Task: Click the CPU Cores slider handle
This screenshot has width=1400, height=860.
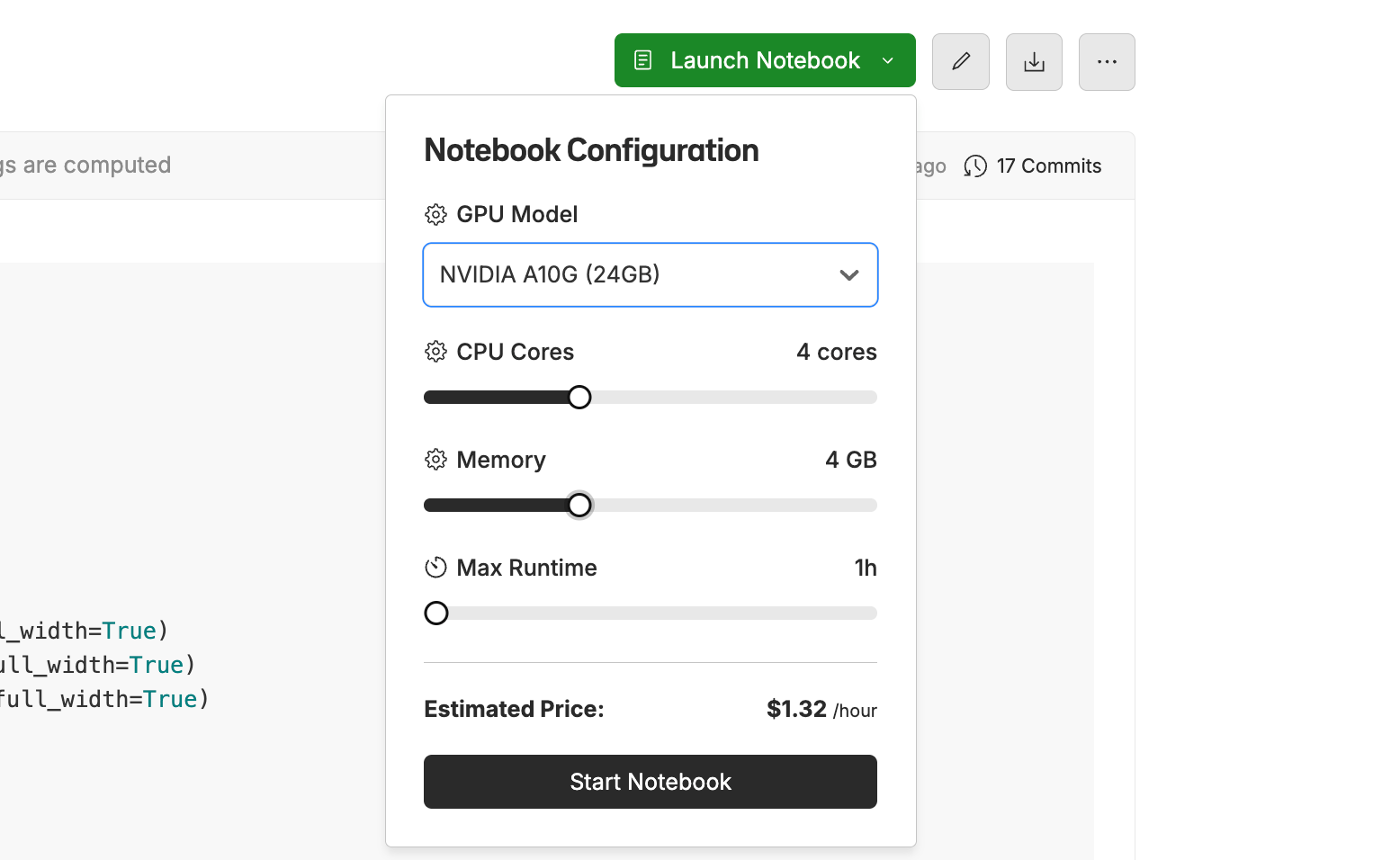Action: coord(579,397)
